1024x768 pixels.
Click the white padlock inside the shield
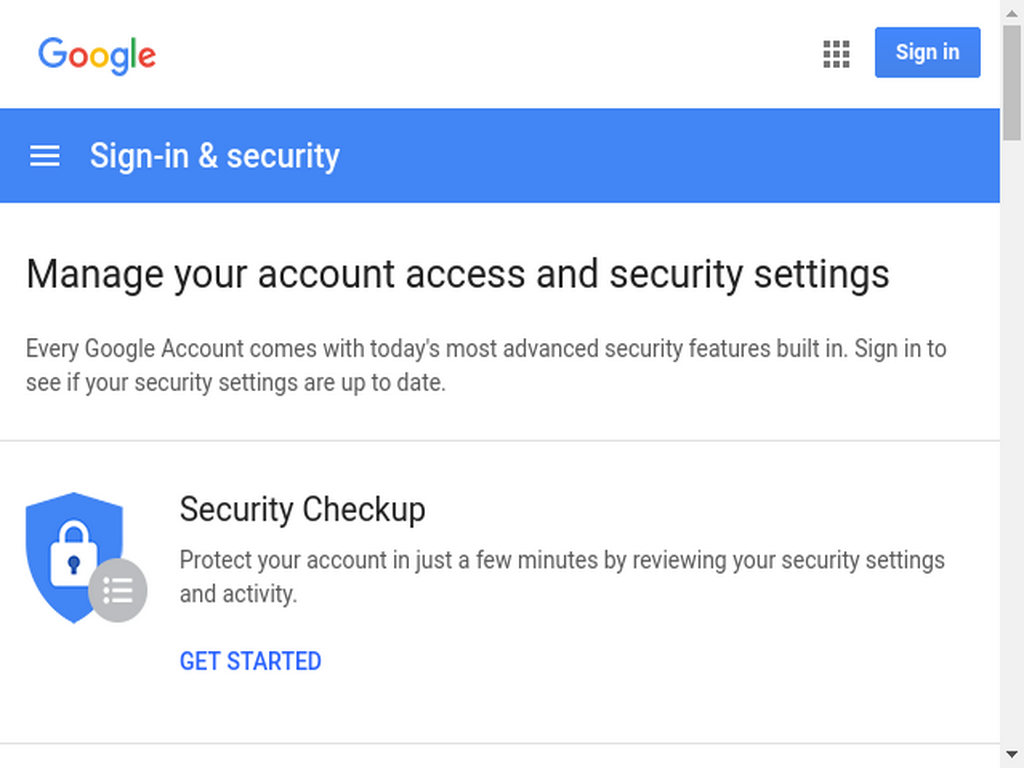(74, 554)
